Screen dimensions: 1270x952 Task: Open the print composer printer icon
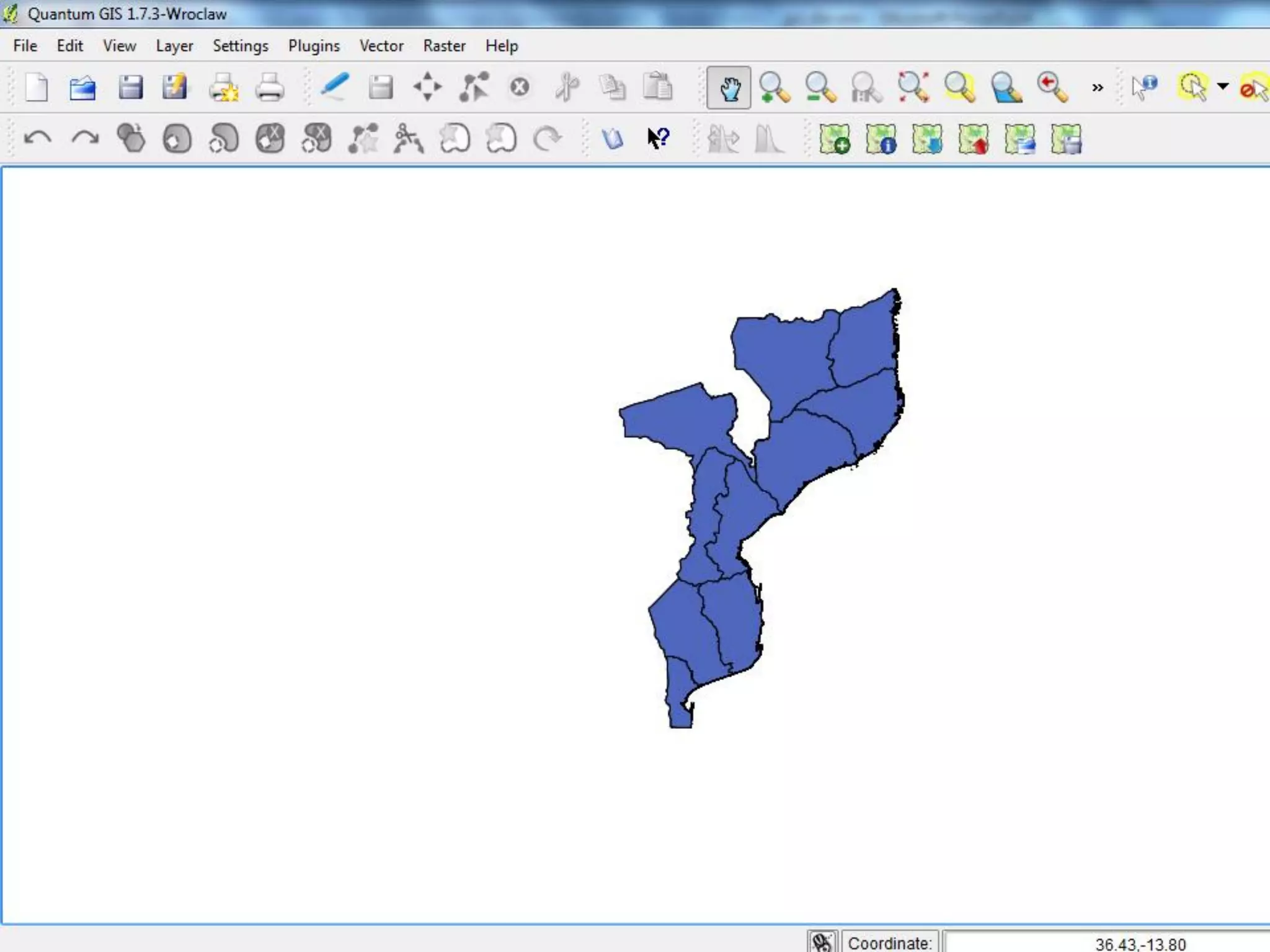click(269, 88)
